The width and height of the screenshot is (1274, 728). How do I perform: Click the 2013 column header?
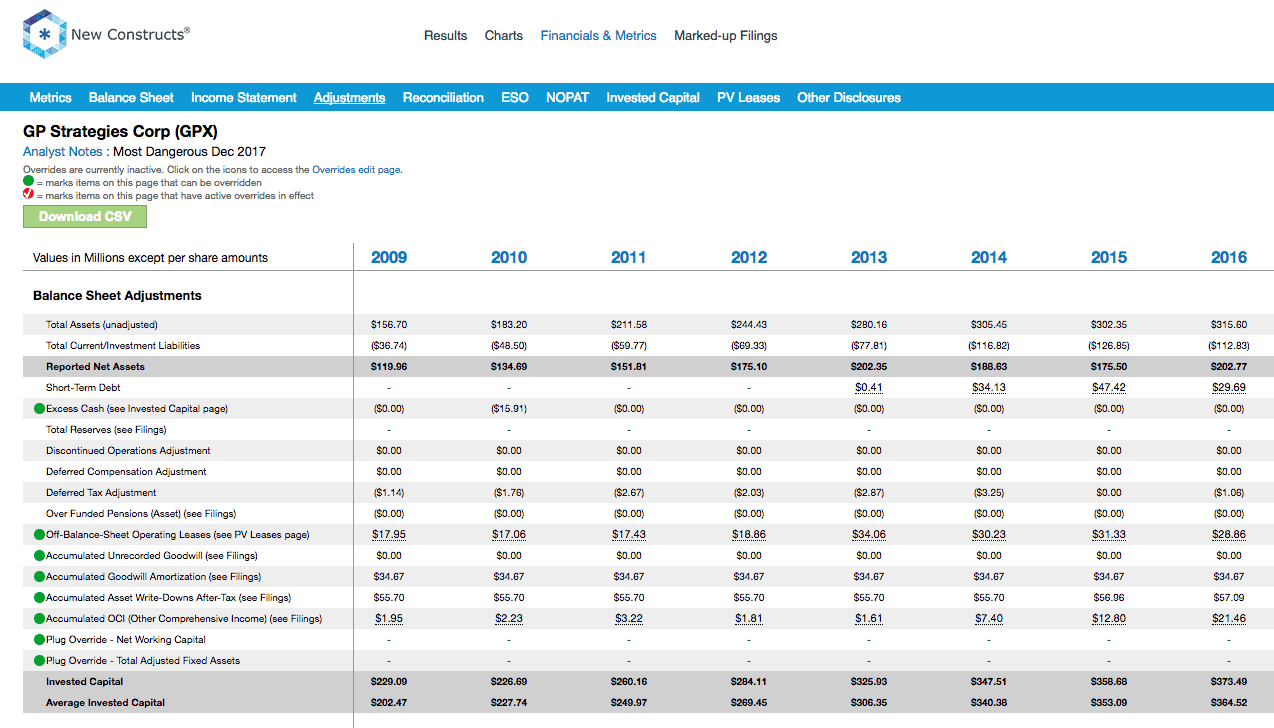coord(869,257)
